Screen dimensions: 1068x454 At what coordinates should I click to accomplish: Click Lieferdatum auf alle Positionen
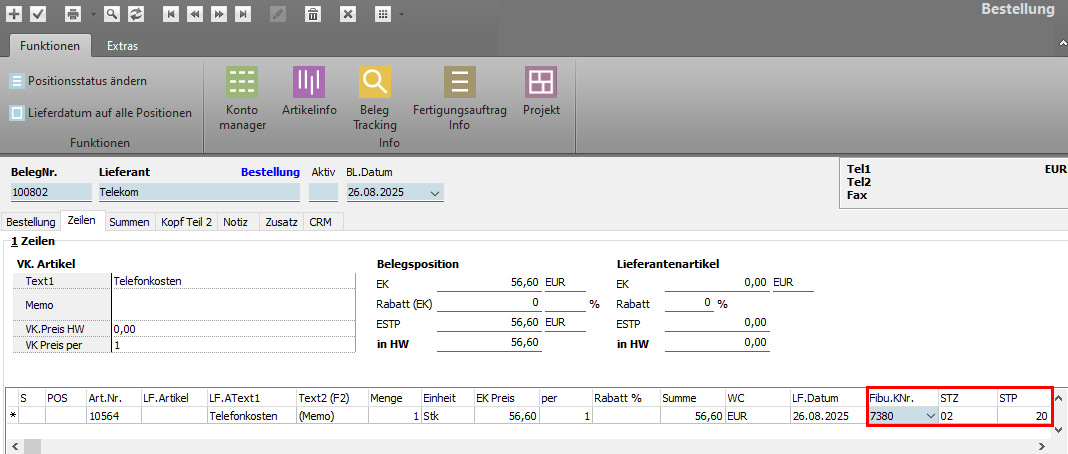coord(101,113)
